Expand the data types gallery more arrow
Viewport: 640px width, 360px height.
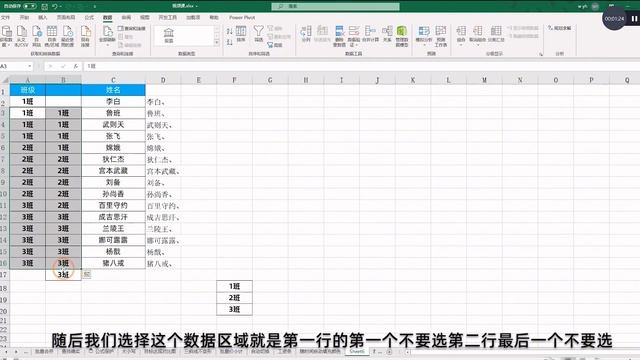216,43
